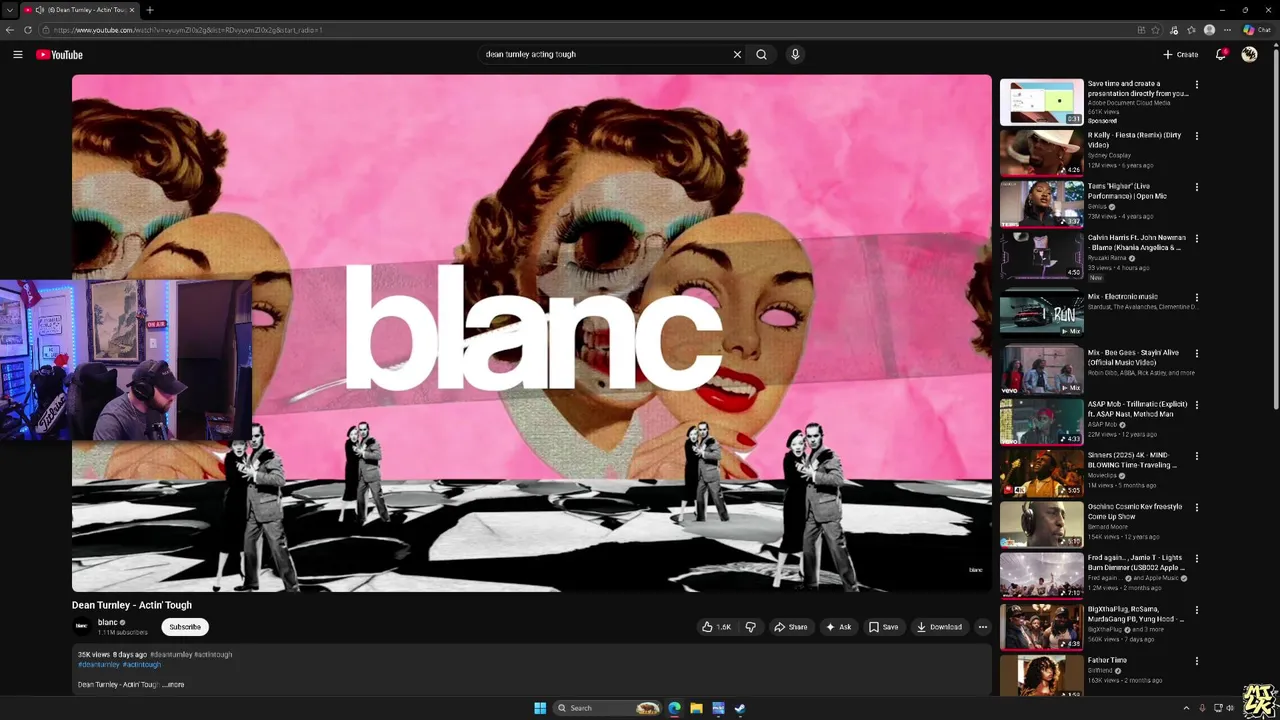
Task: Open options for Calvin Harris Blame video
Action: coord(1196,239)
